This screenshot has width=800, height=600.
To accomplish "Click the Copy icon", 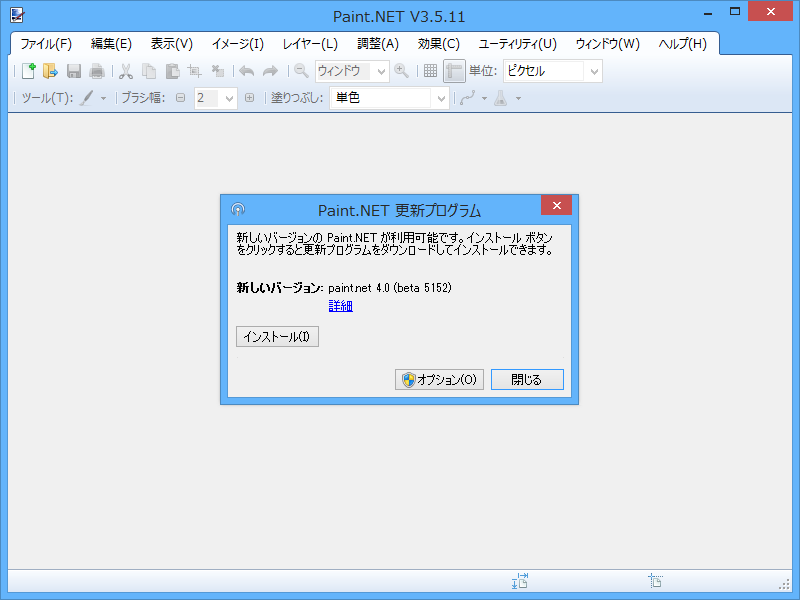I will tap(149, 71).
